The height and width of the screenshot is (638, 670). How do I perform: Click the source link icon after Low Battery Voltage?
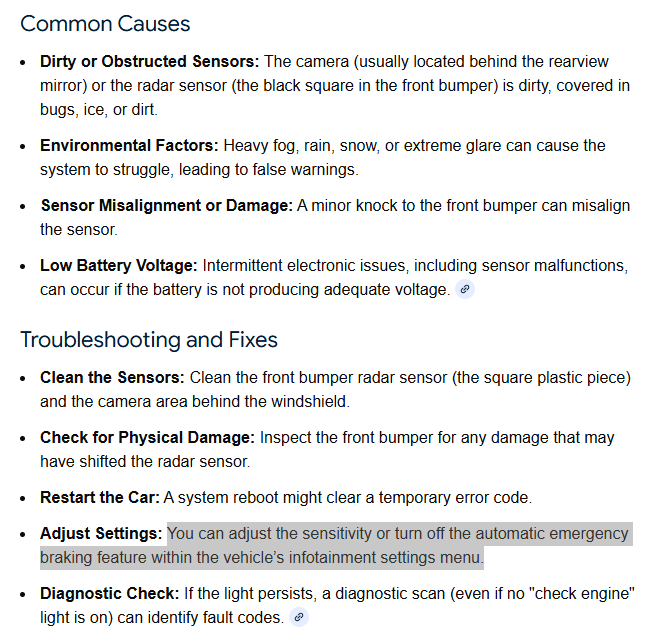[464, 290]
